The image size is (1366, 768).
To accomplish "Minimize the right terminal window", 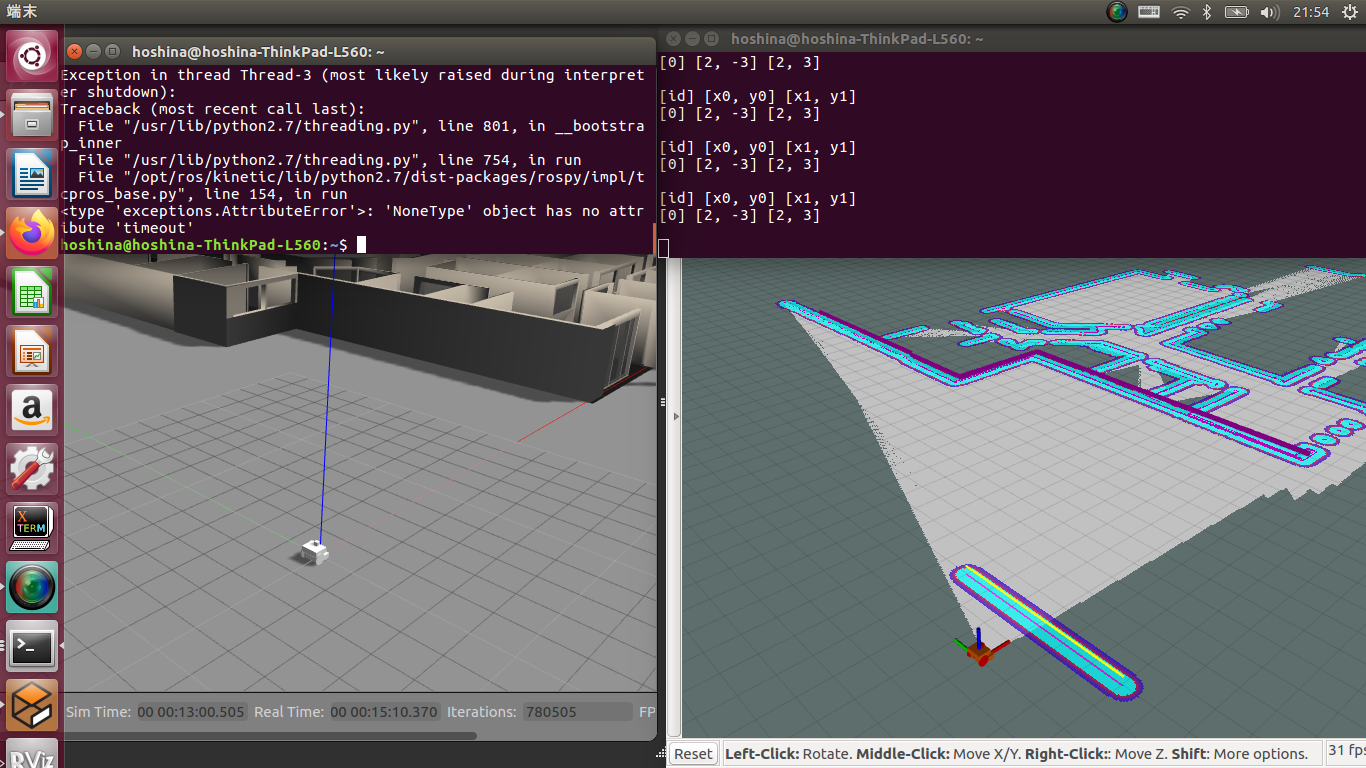I will [x=692, y=38].
